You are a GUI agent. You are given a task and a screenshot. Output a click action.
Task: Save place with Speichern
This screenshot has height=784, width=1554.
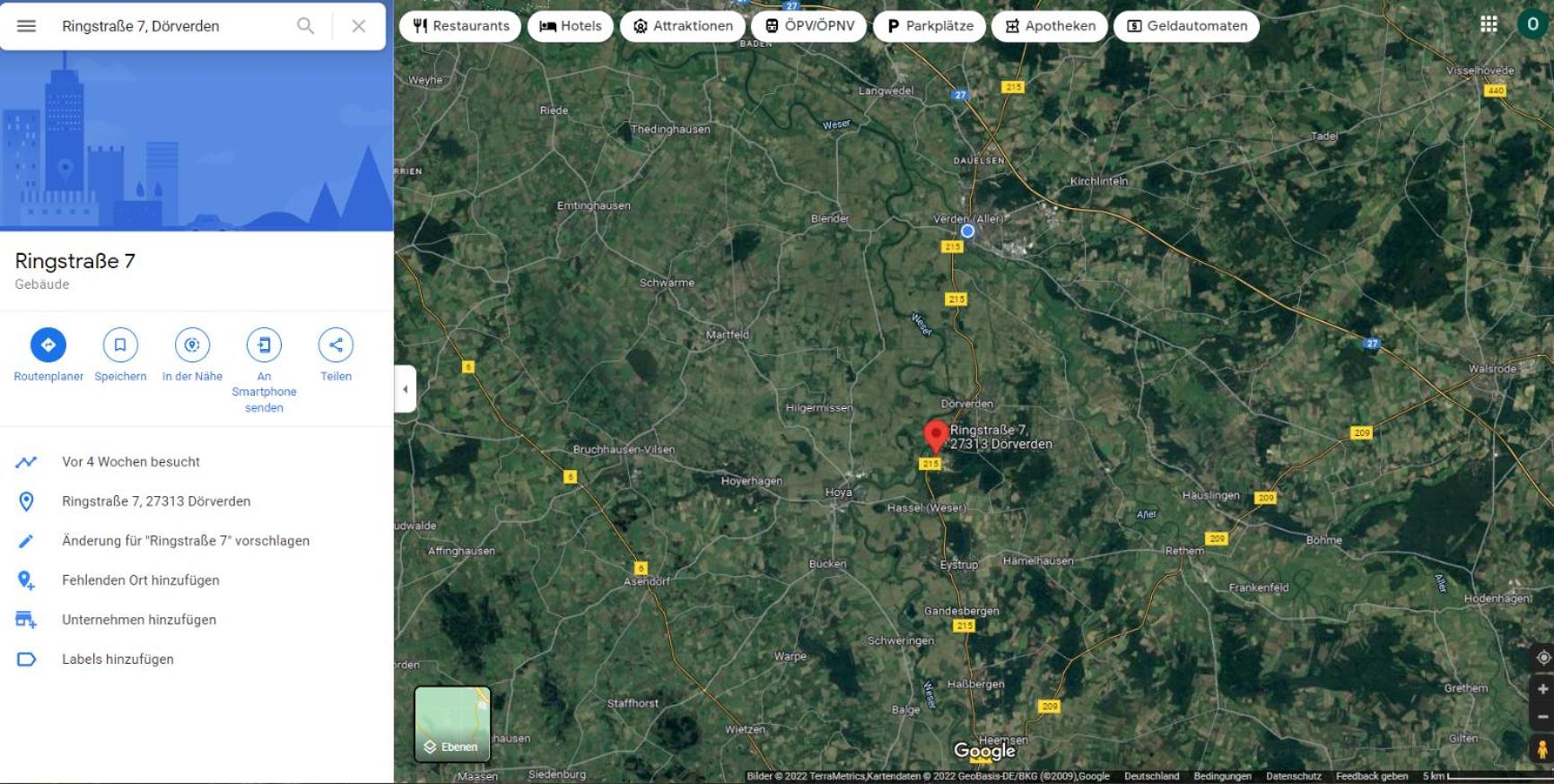click(120, 355)
